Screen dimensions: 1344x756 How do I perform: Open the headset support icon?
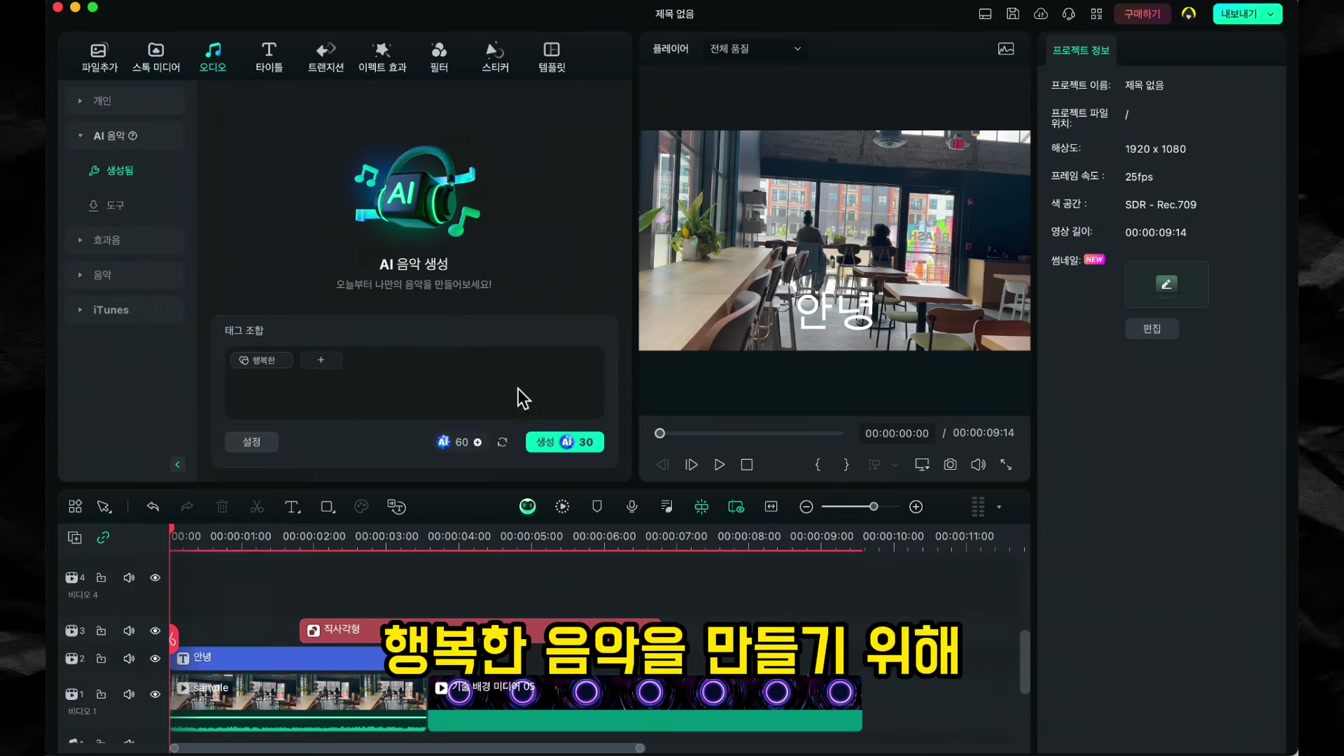1069,14
